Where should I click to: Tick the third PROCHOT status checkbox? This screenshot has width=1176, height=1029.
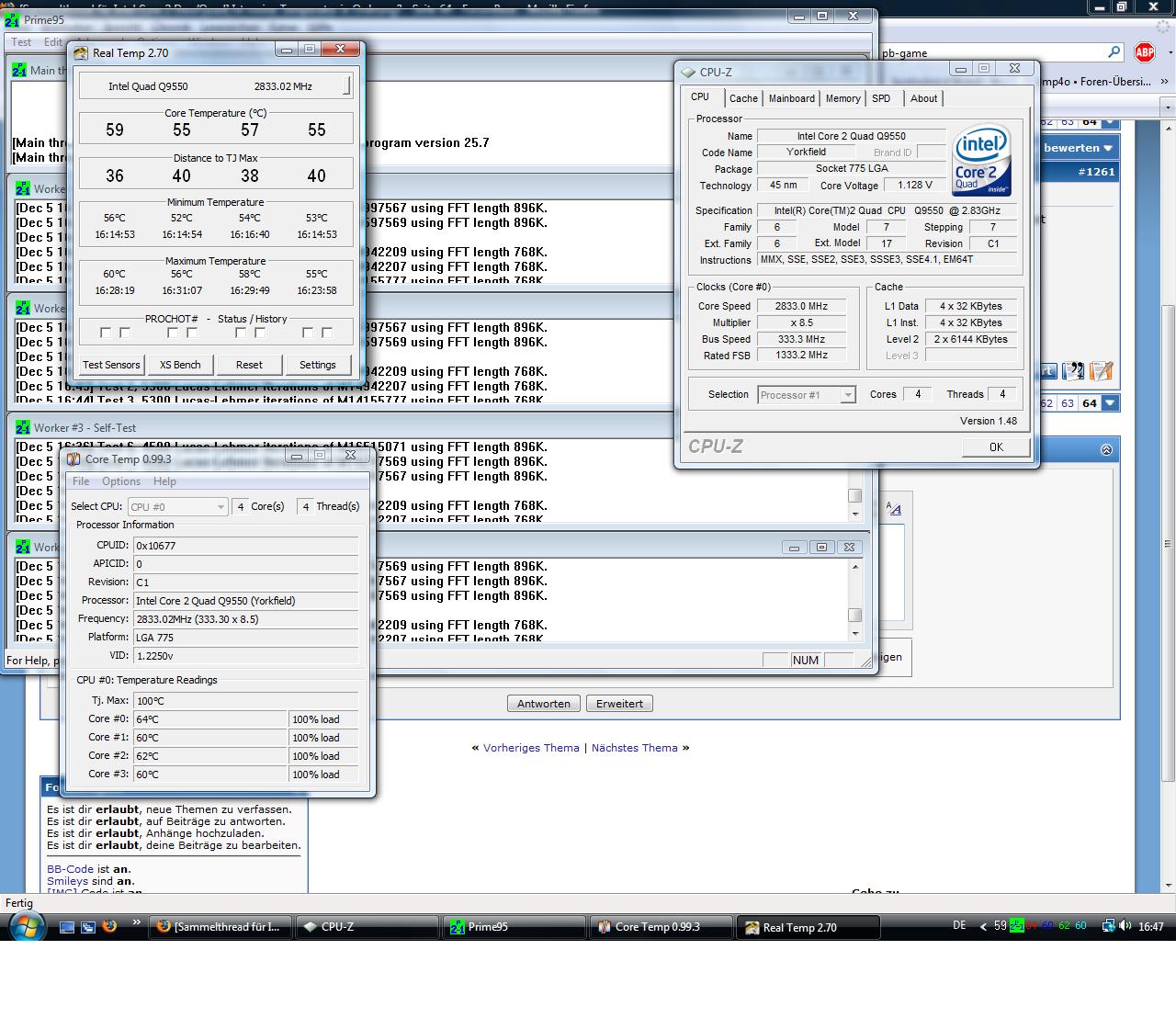[x=172, y=333]
